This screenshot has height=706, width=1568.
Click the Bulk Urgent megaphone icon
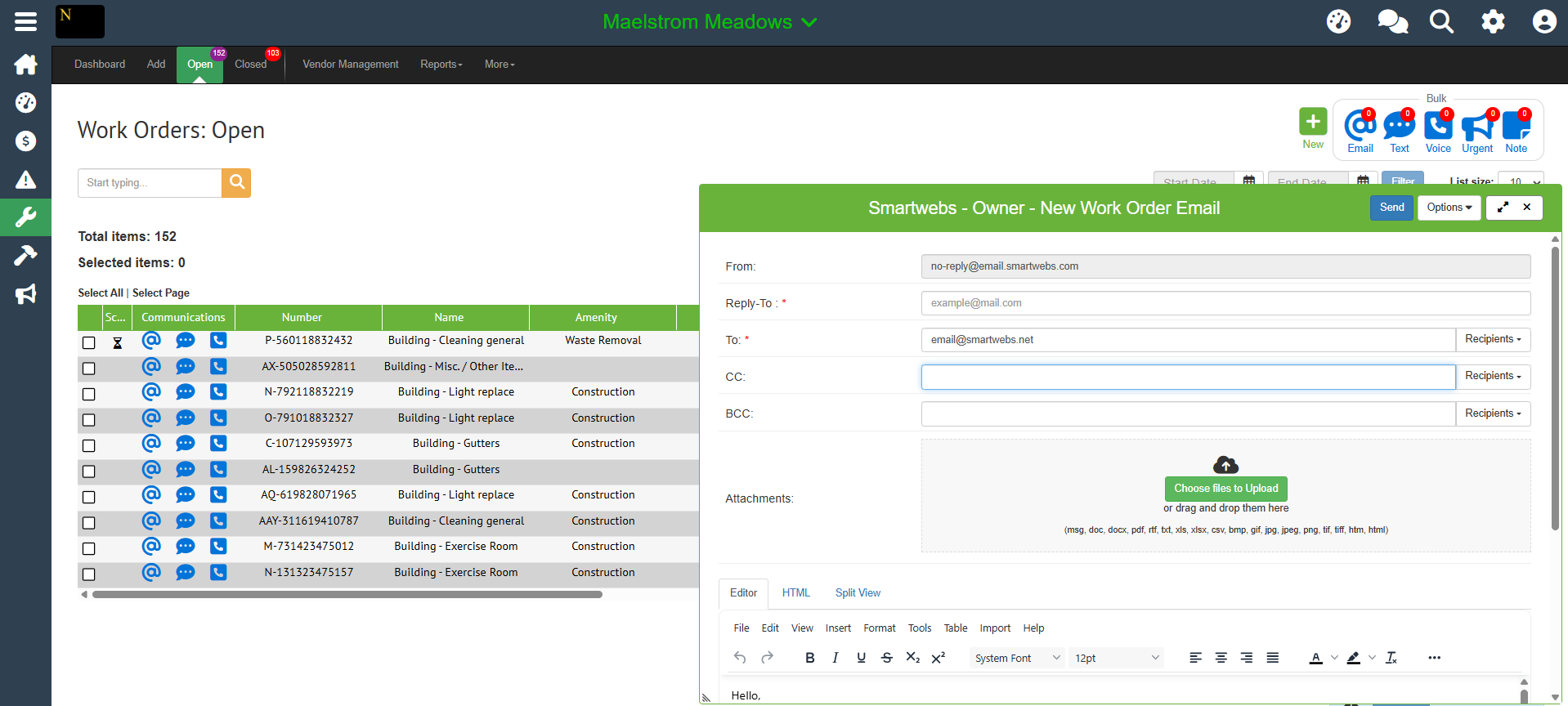coord(1476,127)
